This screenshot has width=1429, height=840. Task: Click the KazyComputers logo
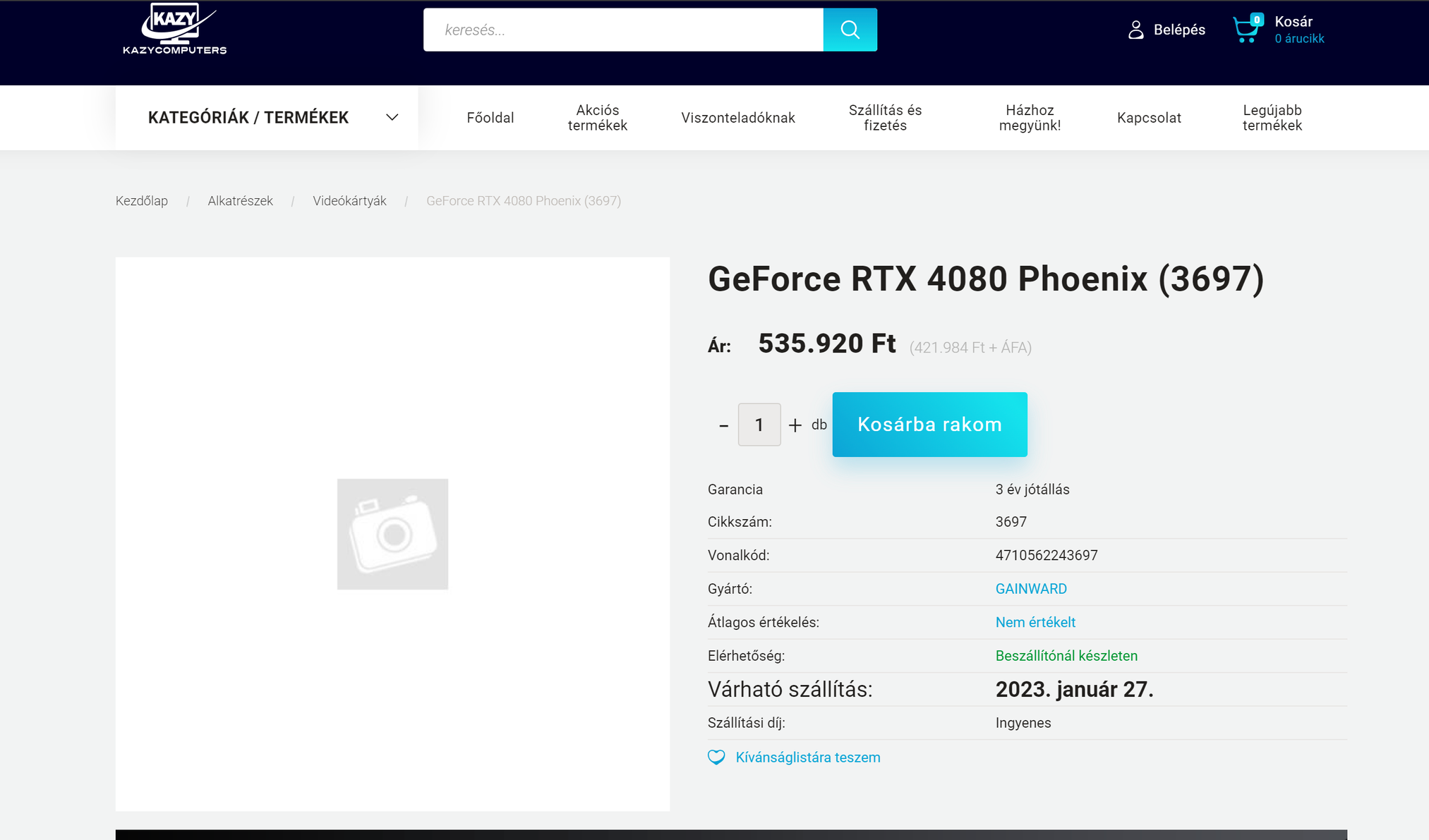[174, 30]
